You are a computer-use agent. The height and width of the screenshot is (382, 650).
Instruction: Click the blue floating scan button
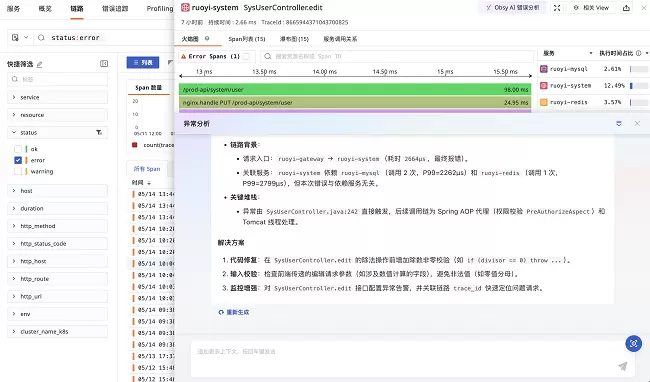633,343
